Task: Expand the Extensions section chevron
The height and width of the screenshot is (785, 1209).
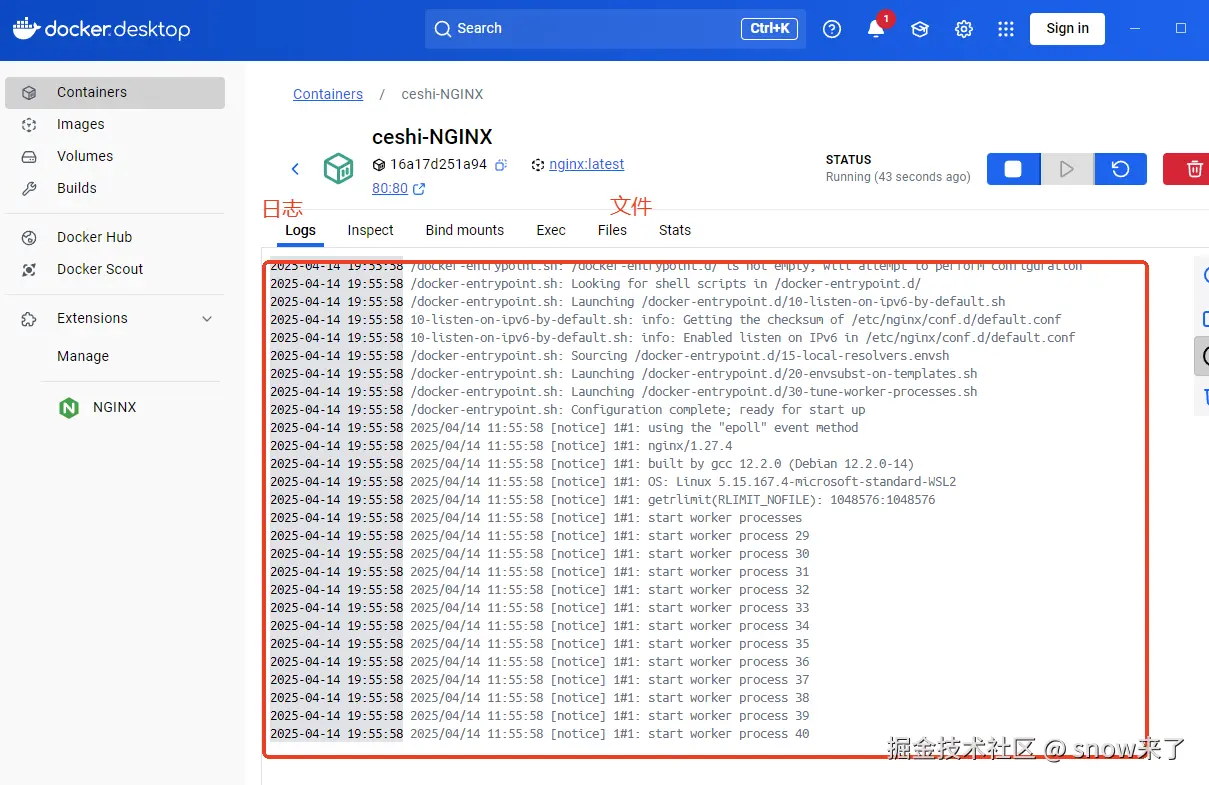Action: (208, 318)
